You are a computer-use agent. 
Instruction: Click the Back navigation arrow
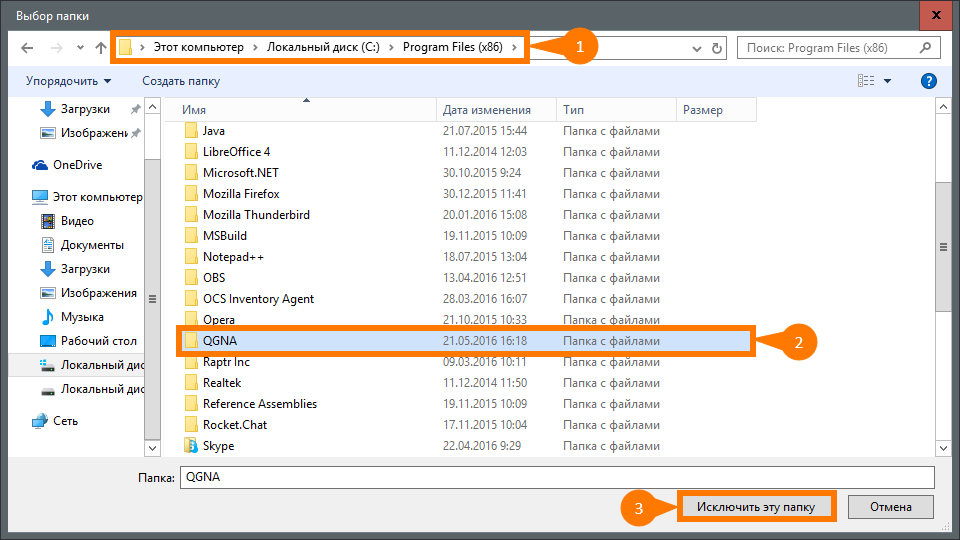click(x=27, y=48)
